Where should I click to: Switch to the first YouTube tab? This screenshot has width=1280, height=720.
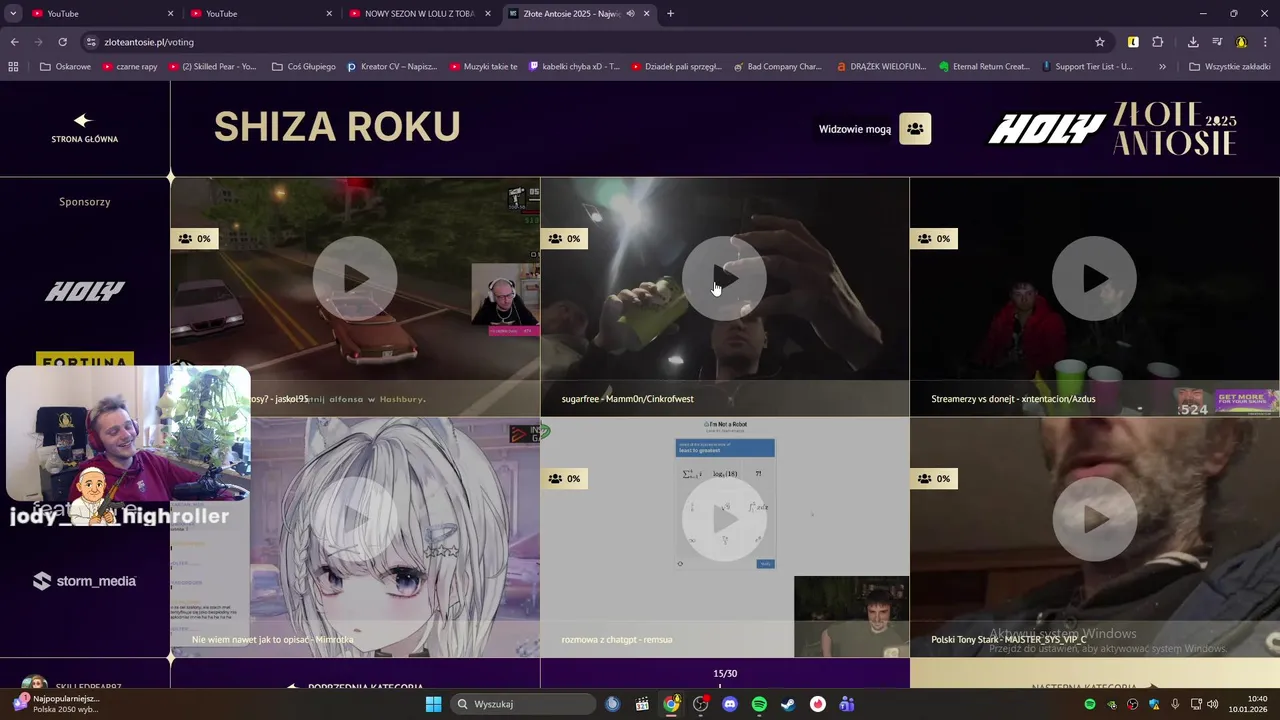[x=103, y=13]
